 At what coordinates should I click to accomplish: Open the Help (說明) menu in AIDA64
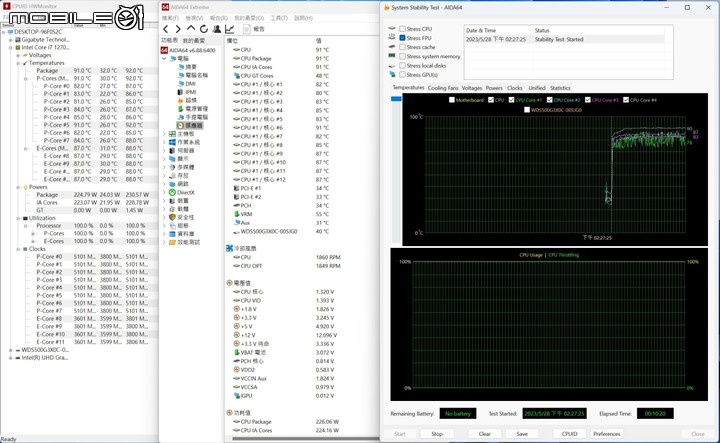click(303, 18)
